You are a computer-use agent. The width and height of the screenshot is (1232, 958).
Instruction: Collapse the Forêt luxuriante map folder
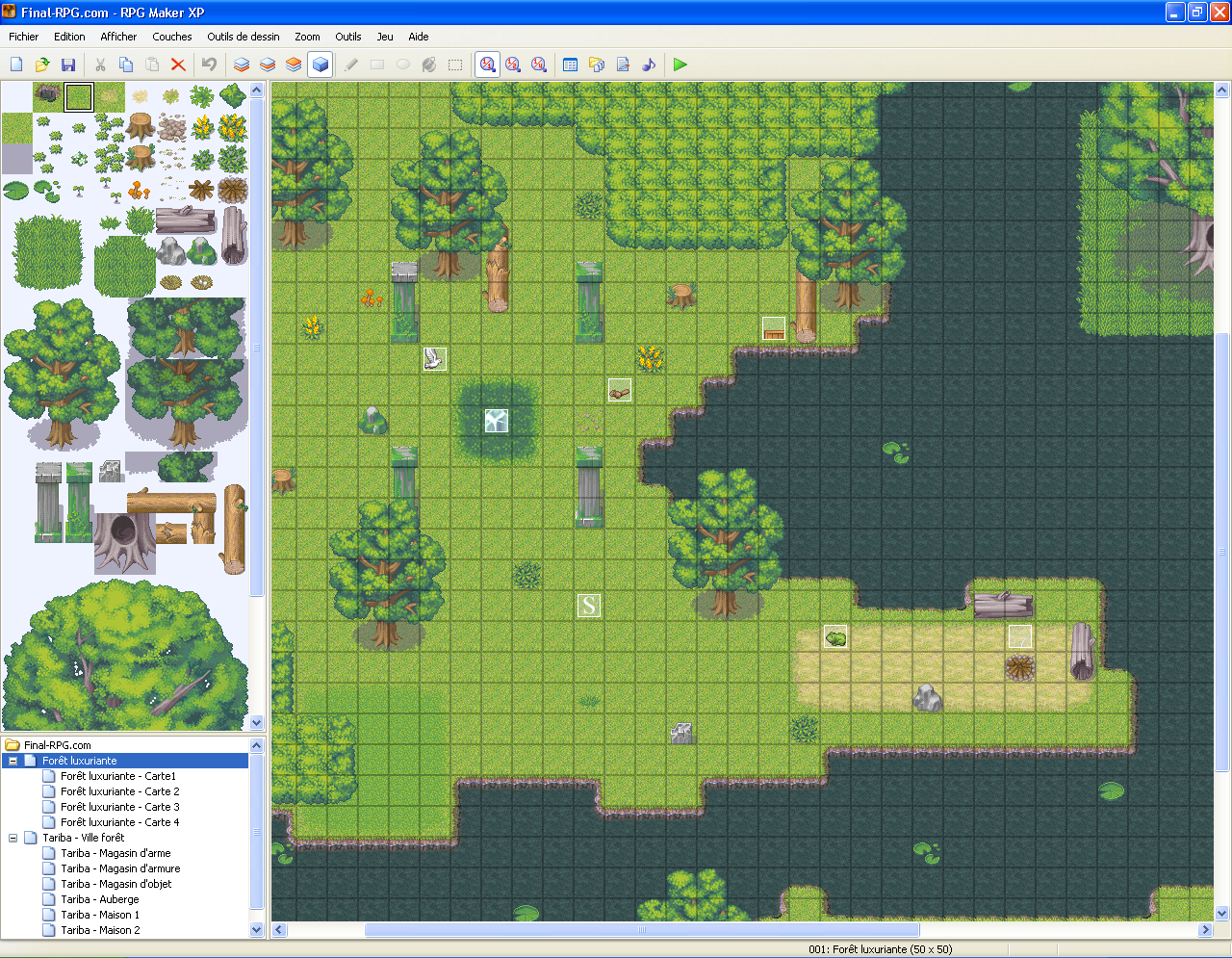coord(13,761)
